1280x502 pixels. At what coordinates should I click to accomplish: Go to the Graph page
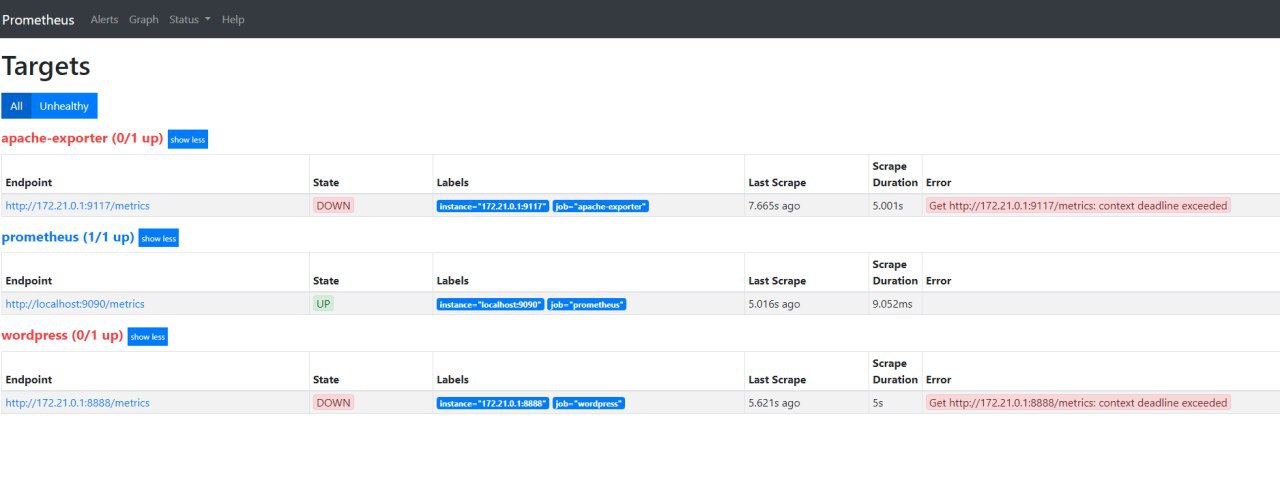coord(144,19)
